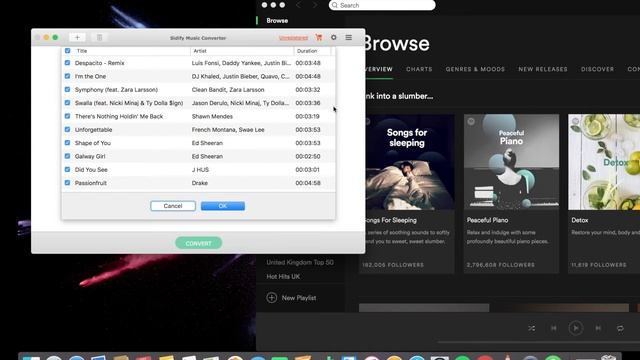Uncheck the Despacito - Remix checkbox
Image resolution: width=640 pixels, height=360 pixels.
pyautogui.click(x=67, y=63)
